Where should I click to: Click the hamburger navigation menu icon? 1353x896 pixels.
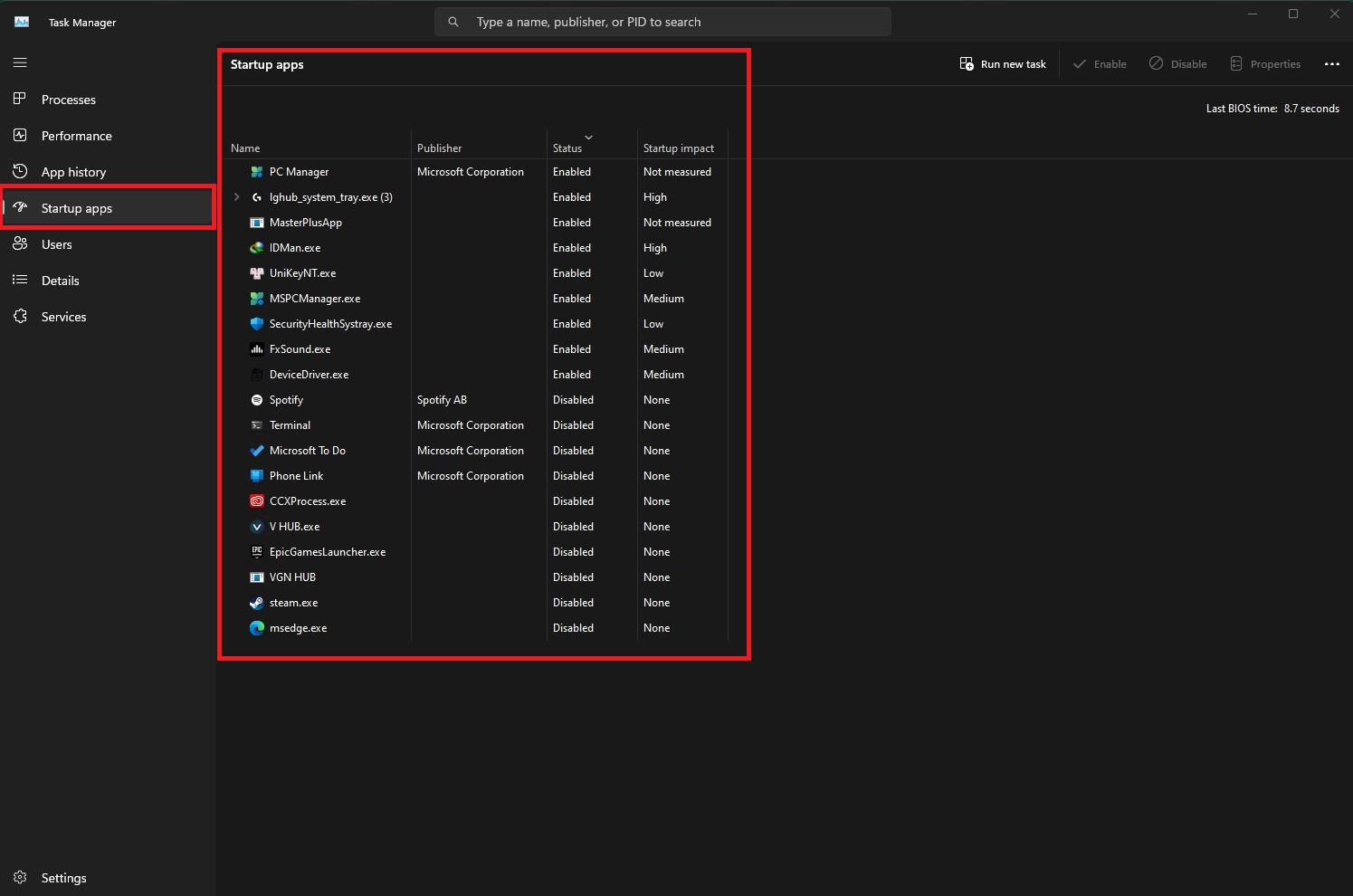(x=20, y=63)
